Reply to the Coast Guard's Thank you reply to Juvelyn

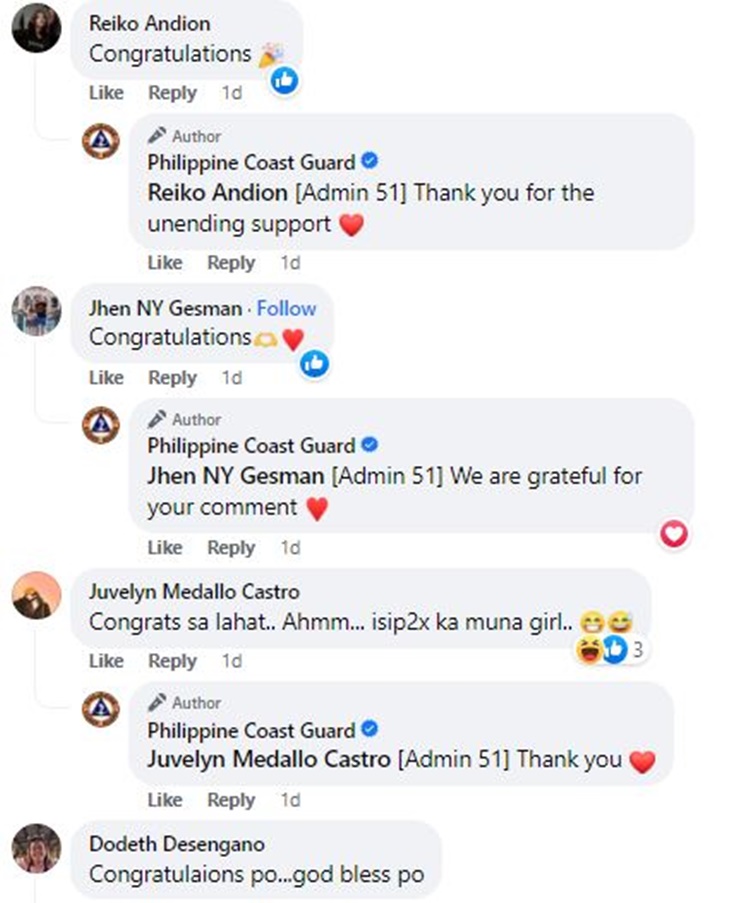pyautogui.click(x=232, y=800)
